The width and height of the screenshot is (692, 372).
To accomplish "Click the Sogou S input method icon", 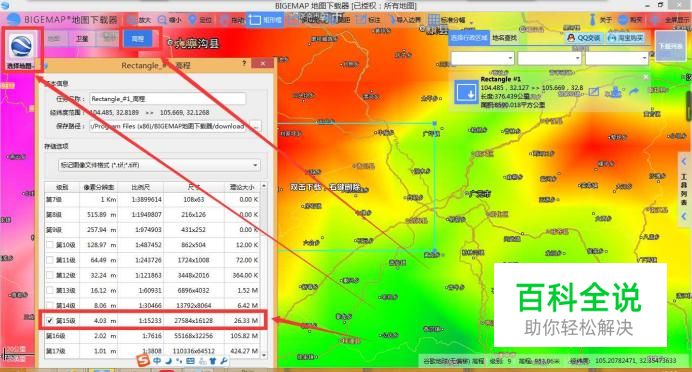I will pyautogui.click(x=143, y=361).
